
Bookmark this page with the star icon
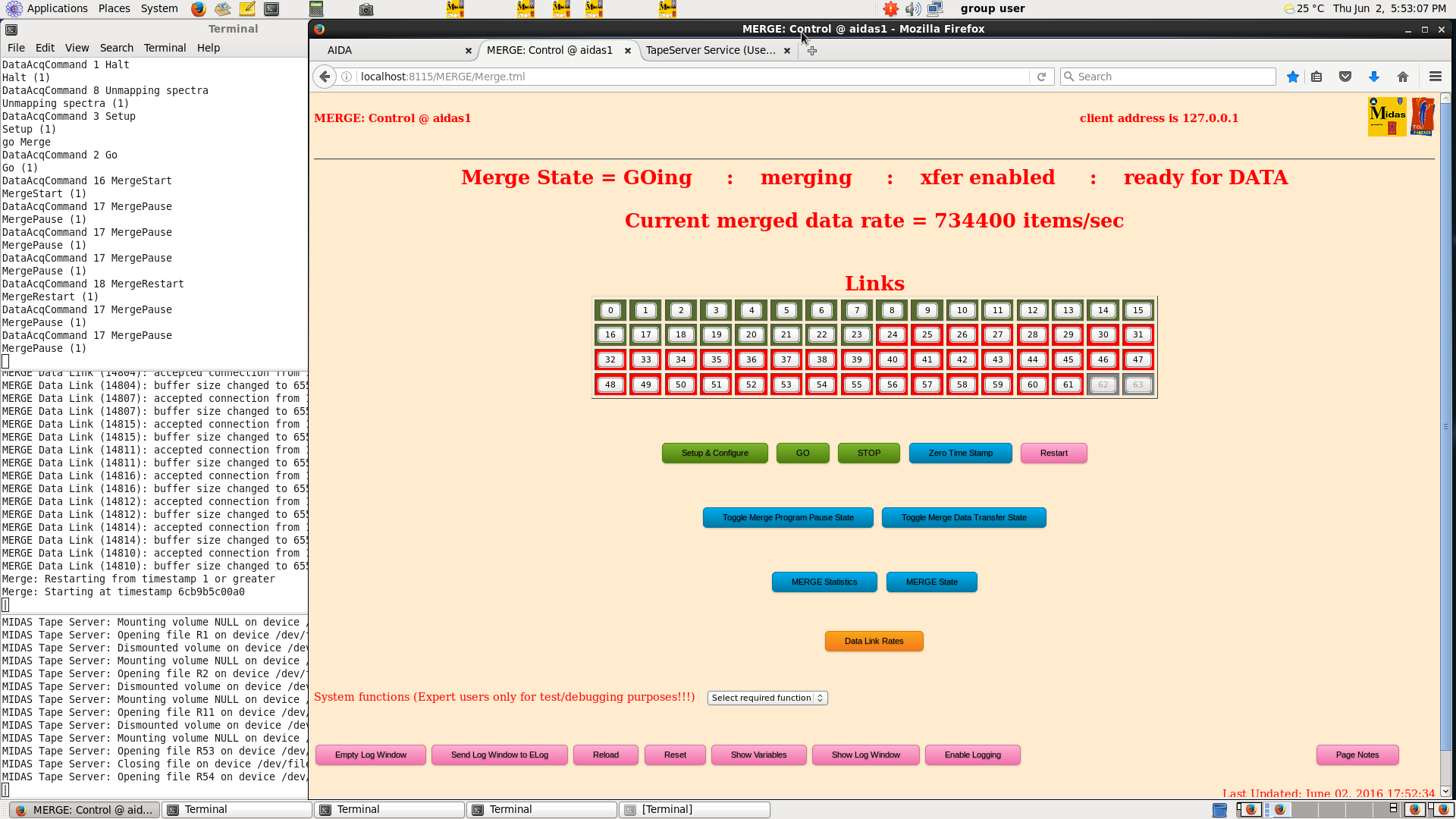pyautogui.click(x=1293, y=77)
